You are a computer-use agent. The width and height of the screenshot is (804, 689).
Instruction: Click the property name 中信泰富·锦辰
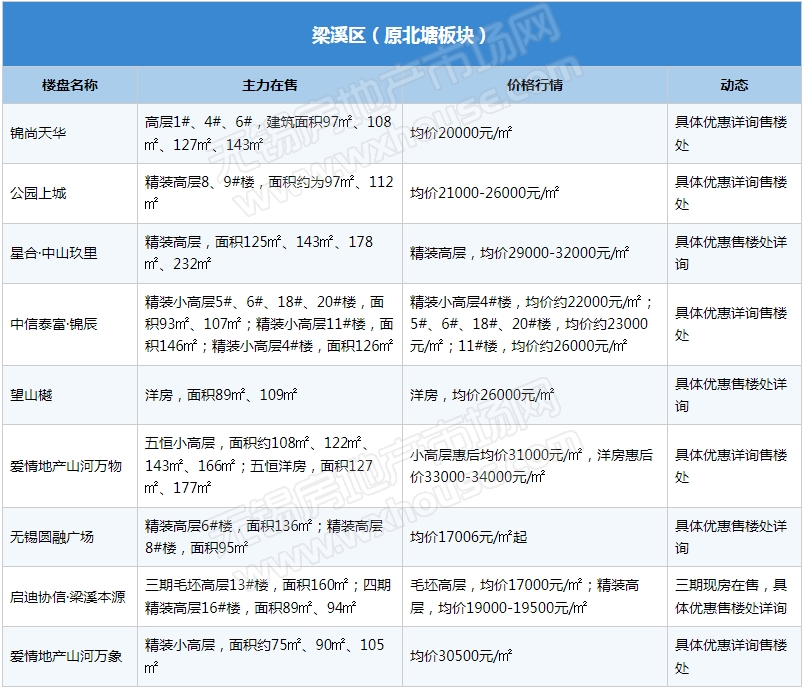54,324
